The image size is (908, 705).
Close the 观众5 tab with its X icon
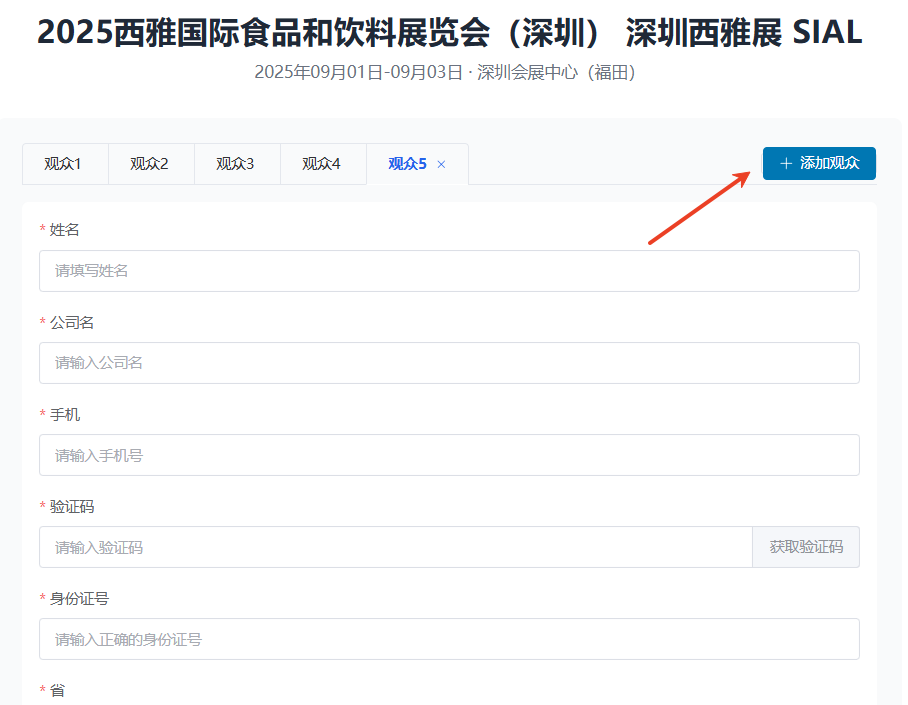(x=441, y=165)
